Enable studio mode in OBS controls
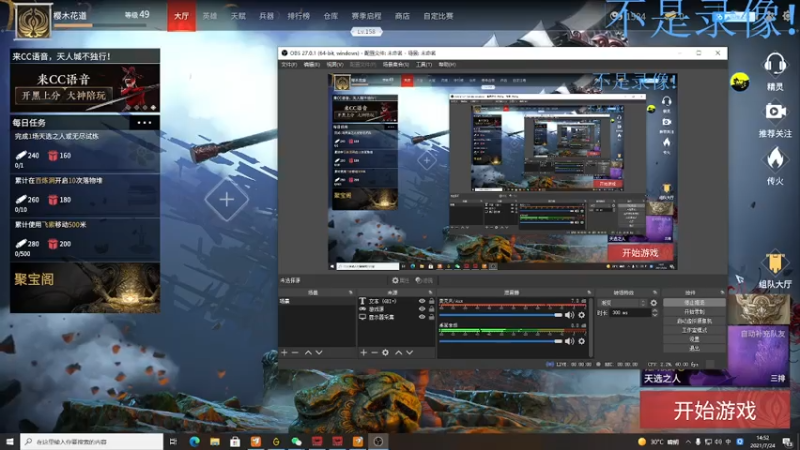800x450 pixels. 694,330
